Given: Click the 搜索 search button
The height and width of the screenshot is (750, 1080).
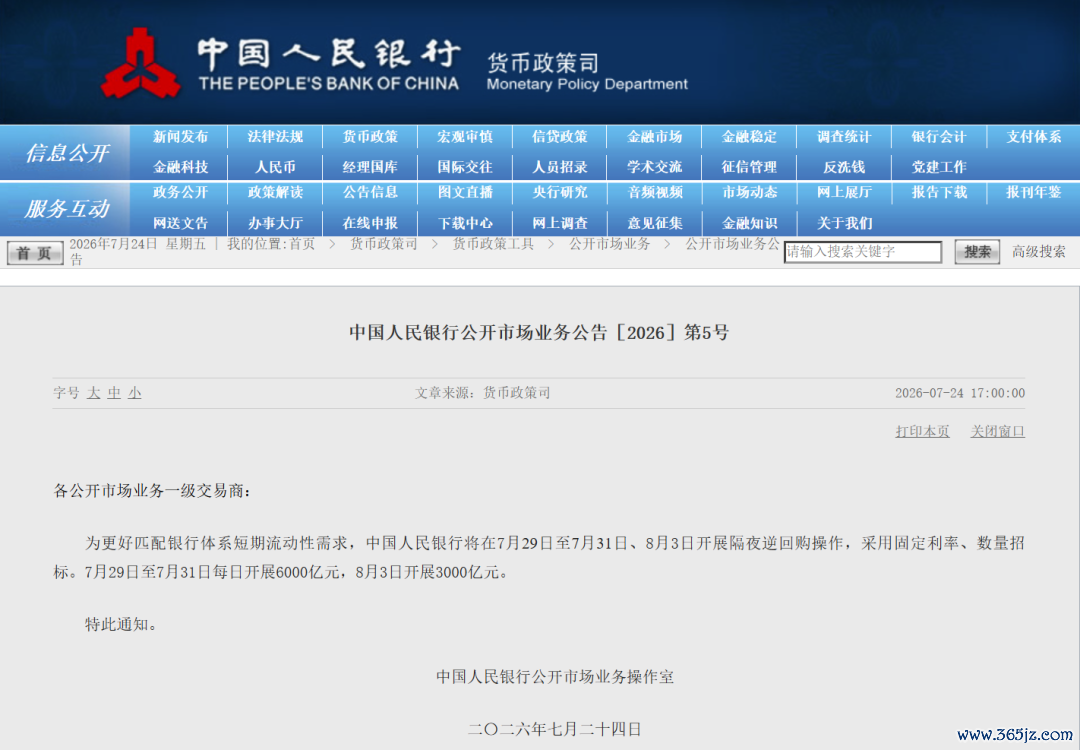Looking at the screenshot, I should 977,252.
